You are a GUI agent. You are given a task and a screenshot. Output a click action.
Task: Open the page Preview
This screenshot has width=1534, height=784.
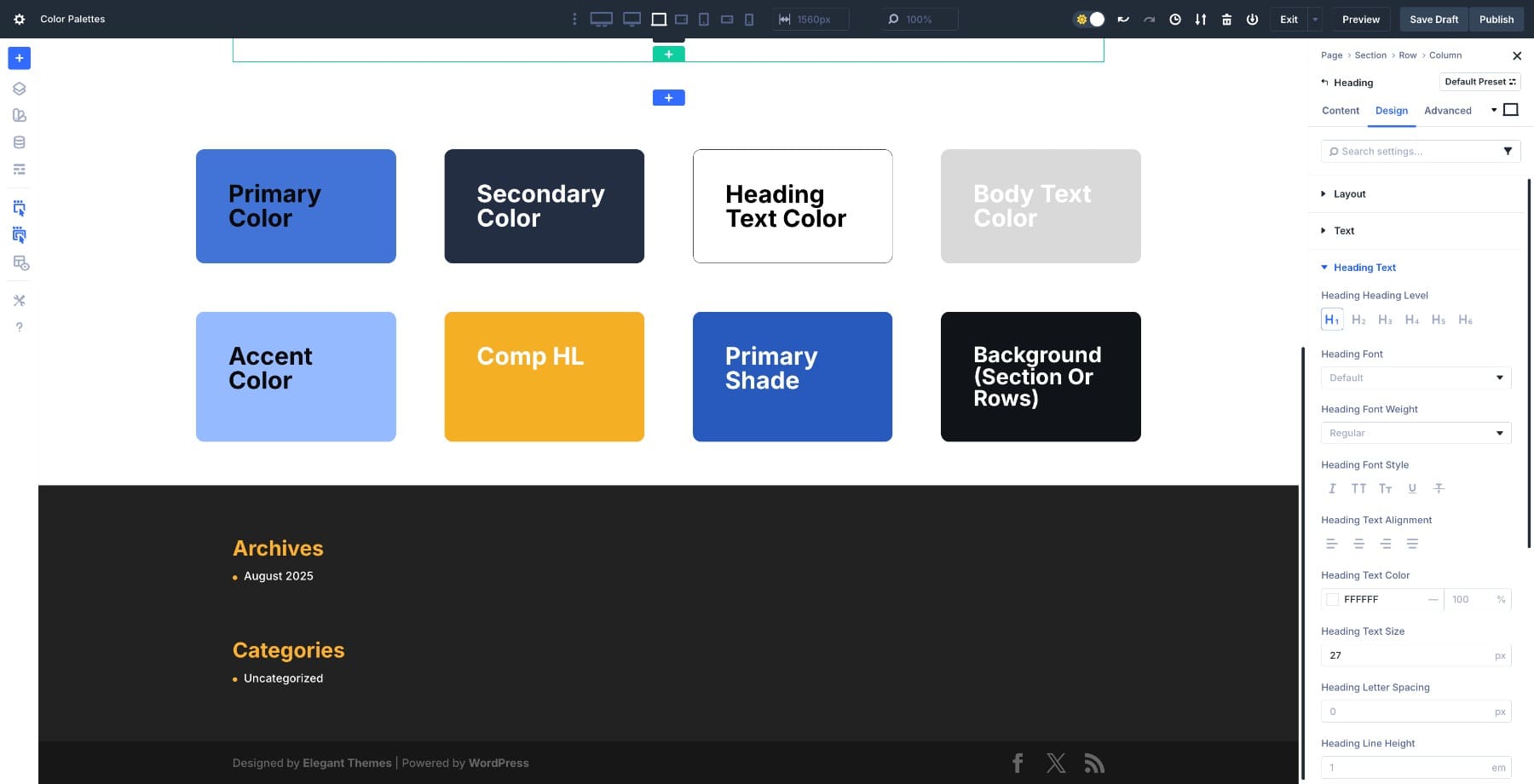click(x=1360, y=19)
